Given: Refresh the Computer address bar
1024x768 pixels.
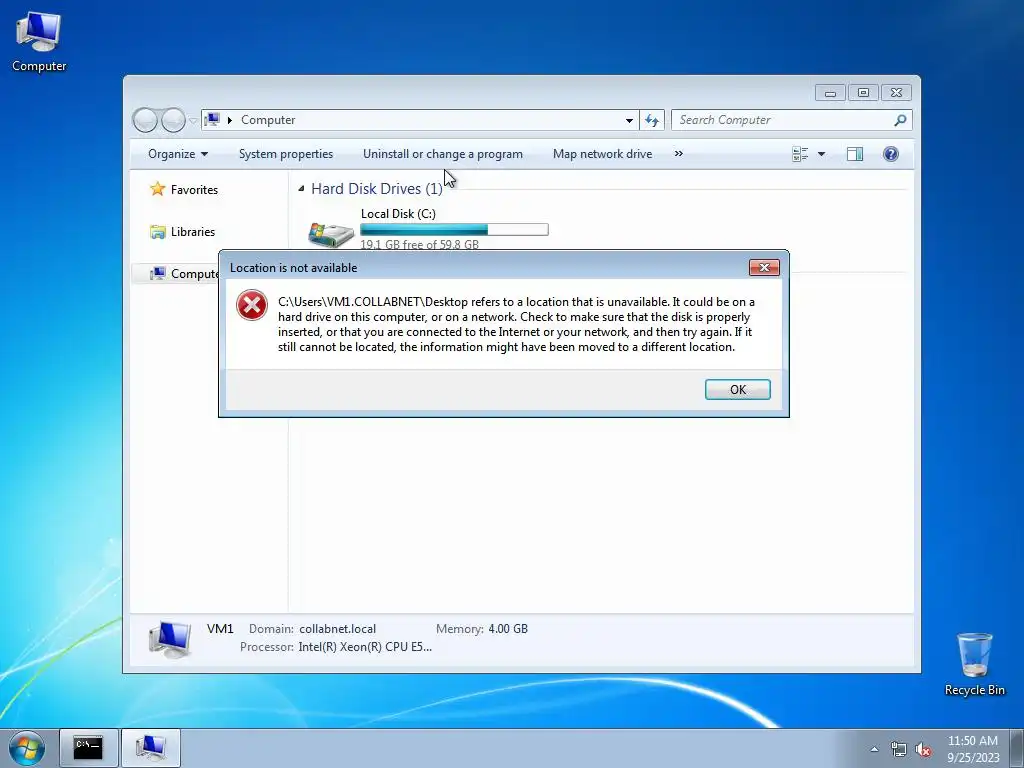Looking at the screenshot, I should 652,120.
